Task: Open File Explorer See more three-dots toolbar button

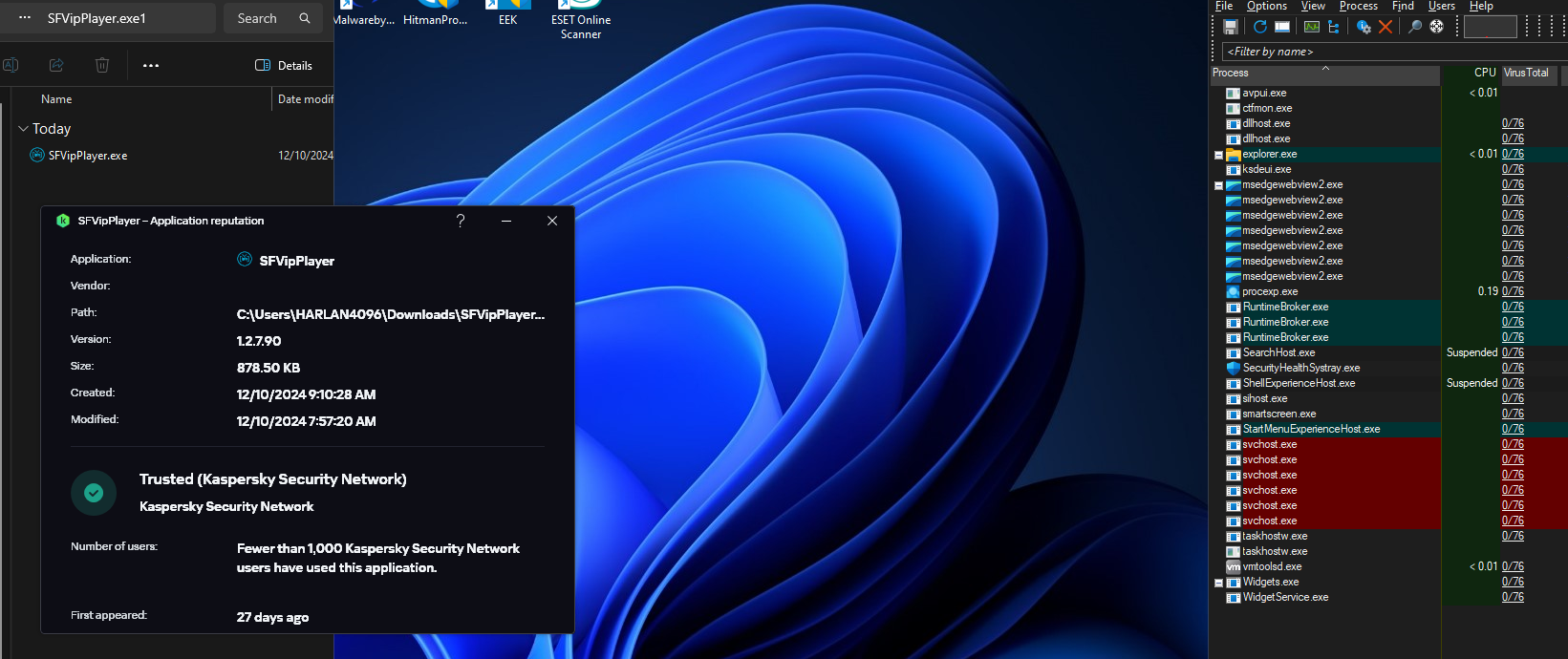Action: (x=151, y=66)
